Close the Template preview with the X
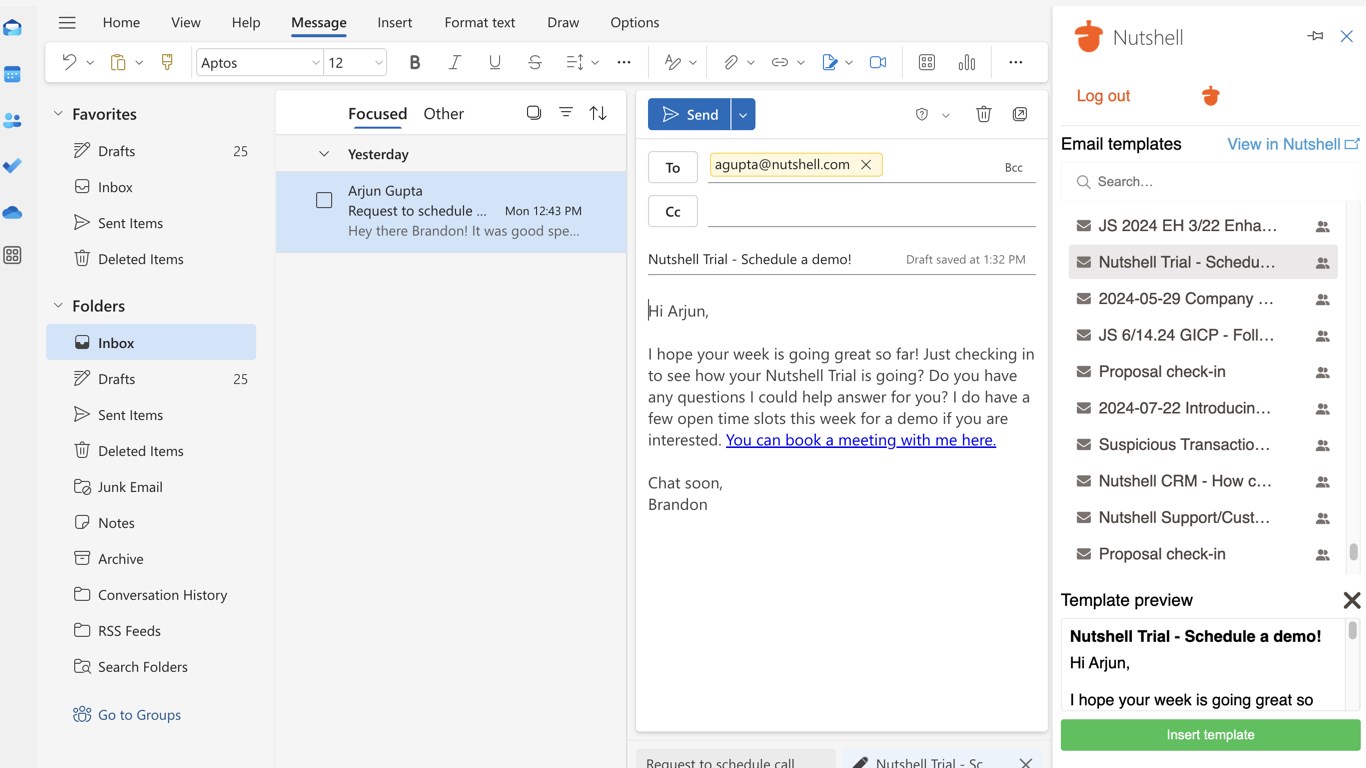The image size is (1366, 768). [1352, 600]
